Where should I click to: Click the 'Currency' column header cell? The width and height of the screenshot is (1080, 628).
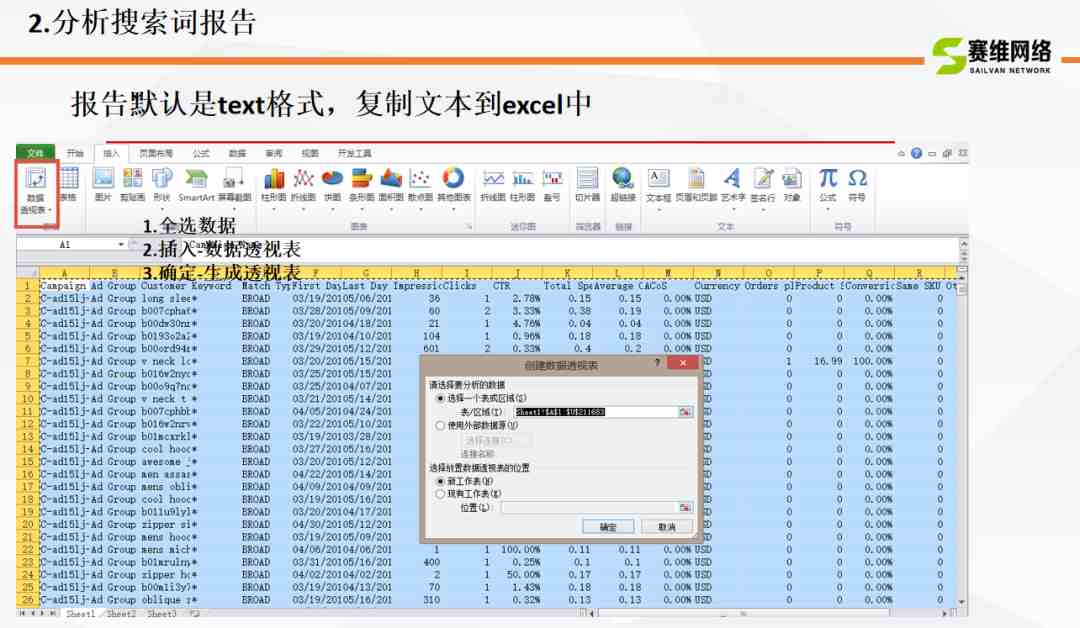(717, 286)
